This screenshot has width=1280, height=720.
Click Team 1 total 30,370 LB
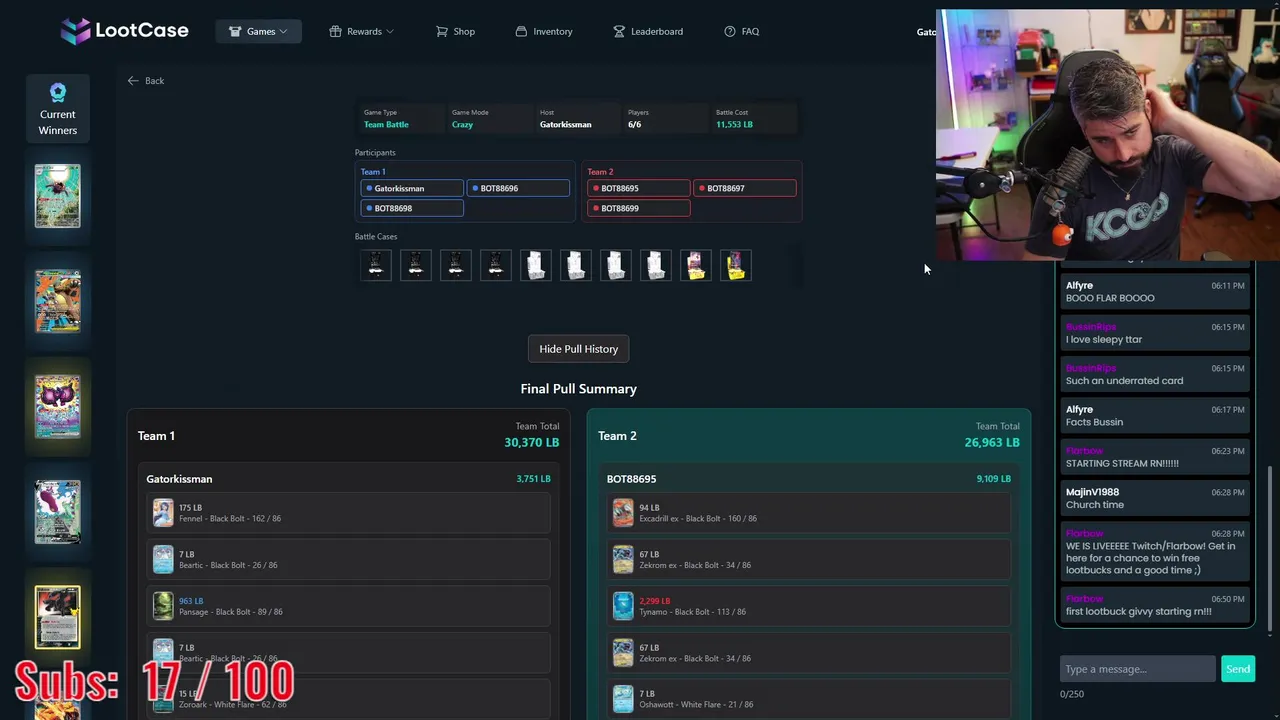pyautogui.click(x=531, y=442)
